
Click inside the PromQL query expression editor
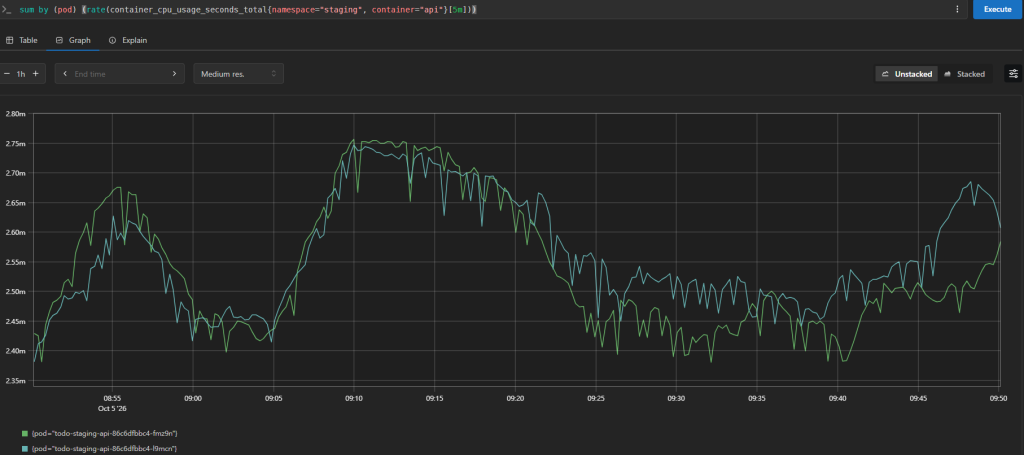point(483,9)
